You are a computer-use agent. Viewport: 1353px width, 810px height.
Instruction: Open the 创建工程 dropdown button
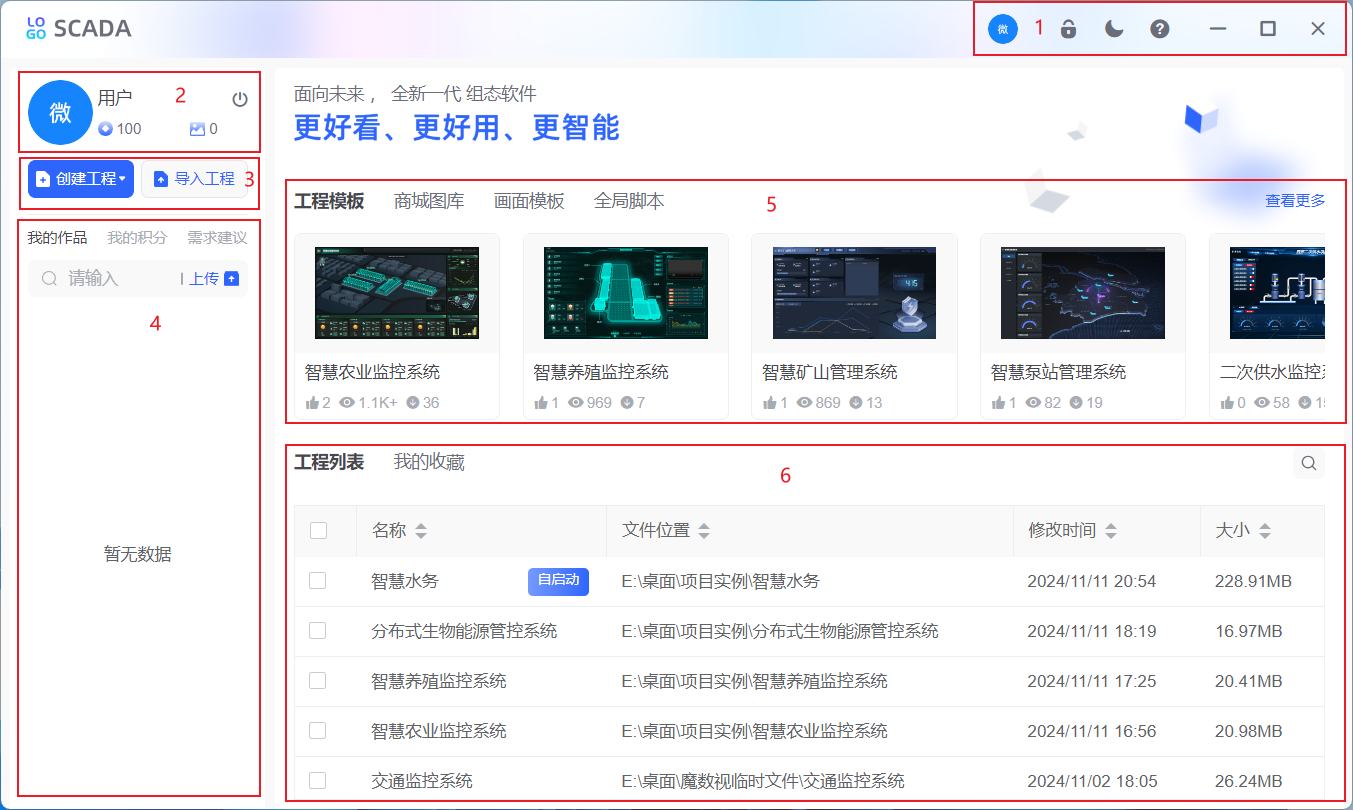81,179
